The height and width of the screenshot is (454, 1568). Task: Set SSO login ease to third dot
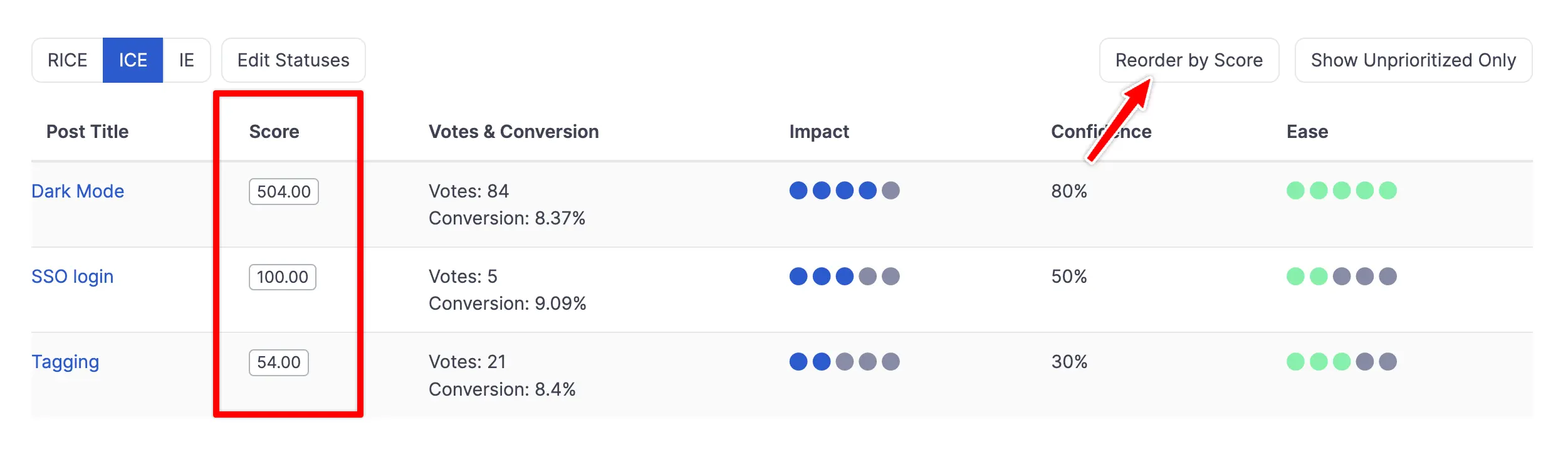pyautogui.click(x=1342, y=277)
